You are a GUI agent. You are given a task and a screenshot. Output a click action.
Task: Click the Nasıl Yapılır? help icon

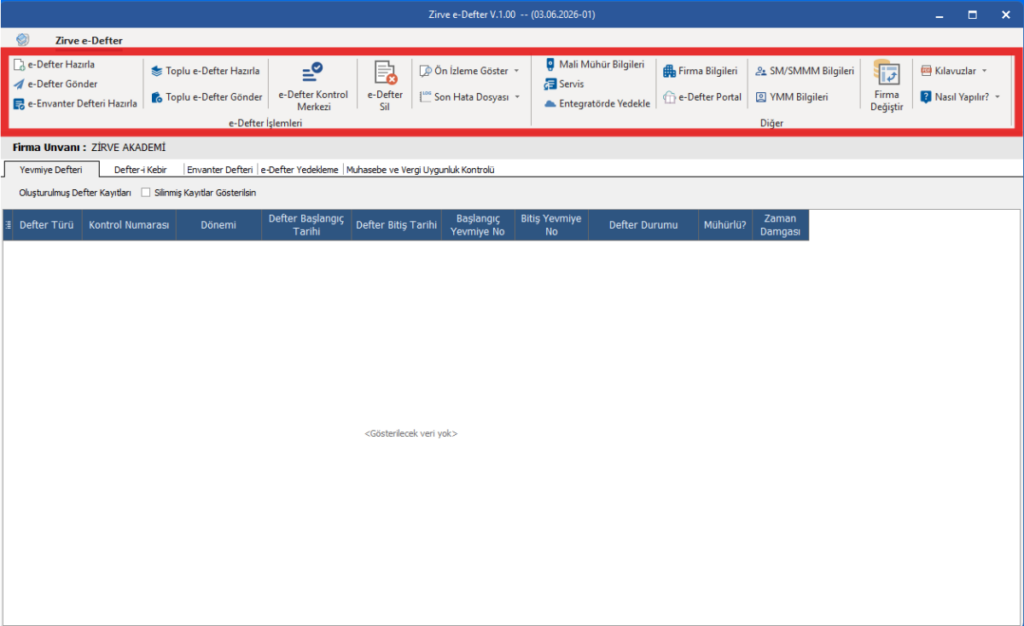click(x=926, y=97)
